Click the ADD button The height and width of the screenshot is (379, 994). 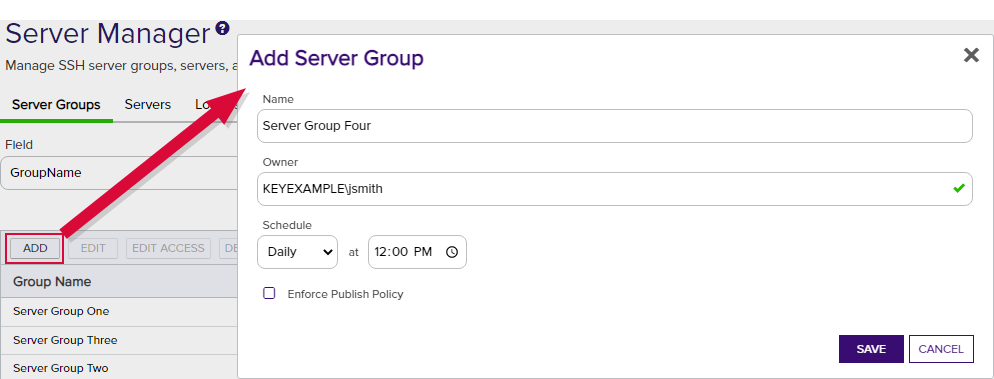tap(35, 248)
